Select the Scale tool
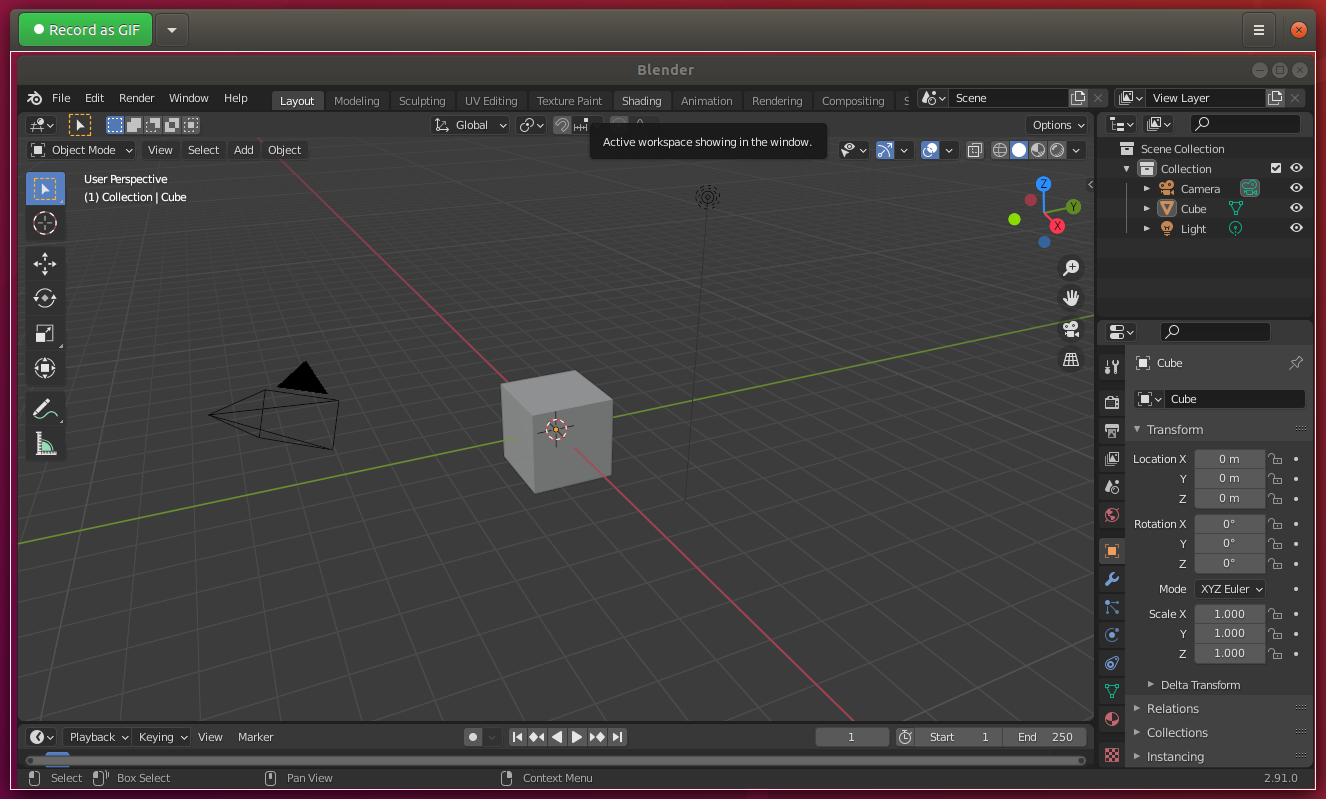 point(45,333)
